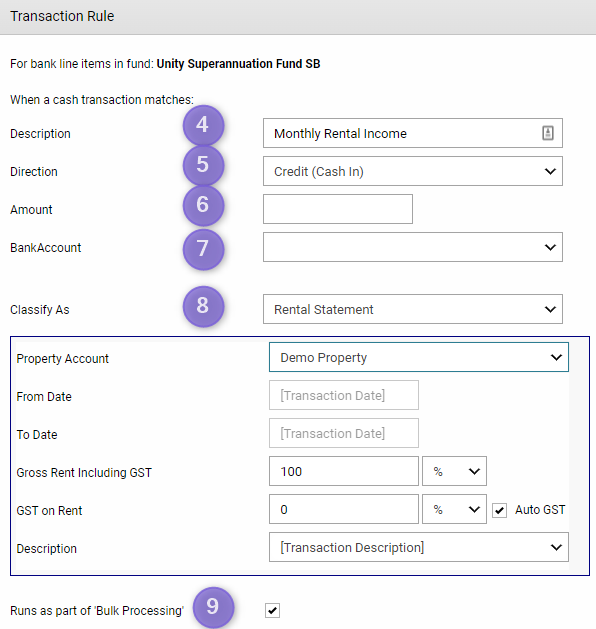Viewport: 596px width, 629px height.
Task: Click the BankAccount label
Action: pyautogui.click(x=46, y=248)
